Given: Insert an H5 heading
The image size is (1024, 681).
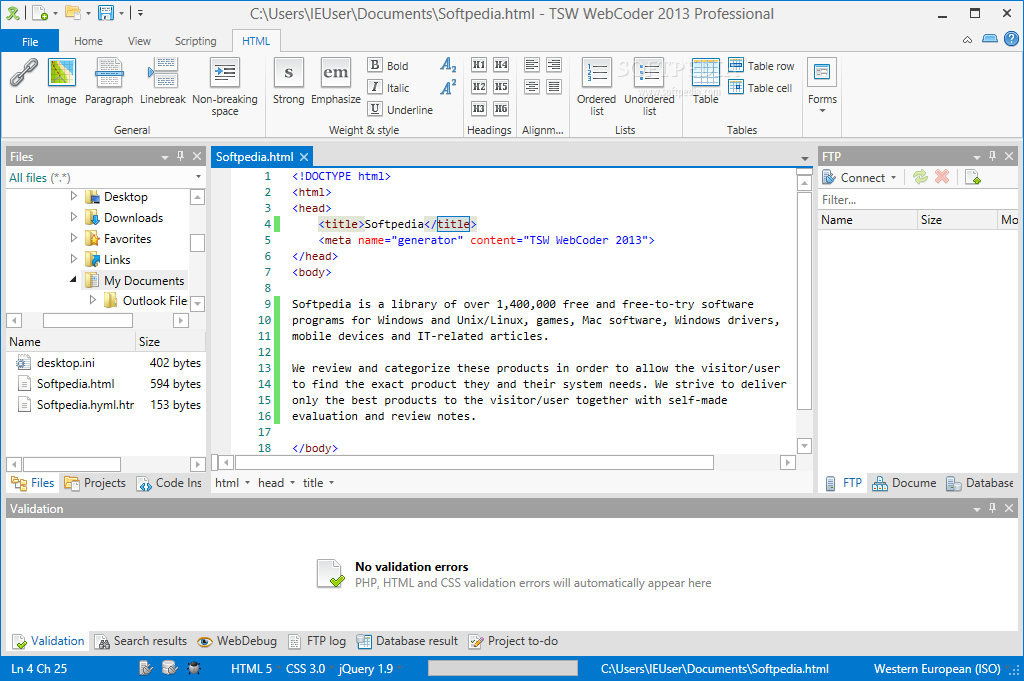Looking at the screenshot, I should click(501, 86).
